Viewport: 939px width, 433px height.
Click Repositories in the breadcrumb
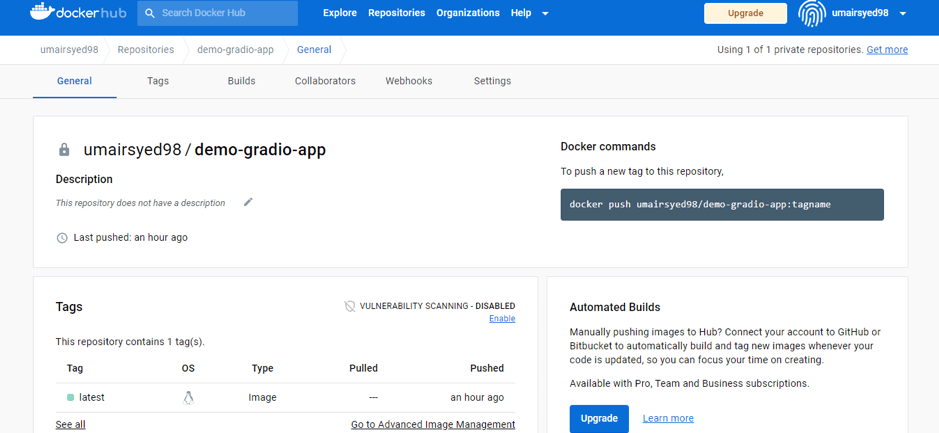tap(146, 50)
